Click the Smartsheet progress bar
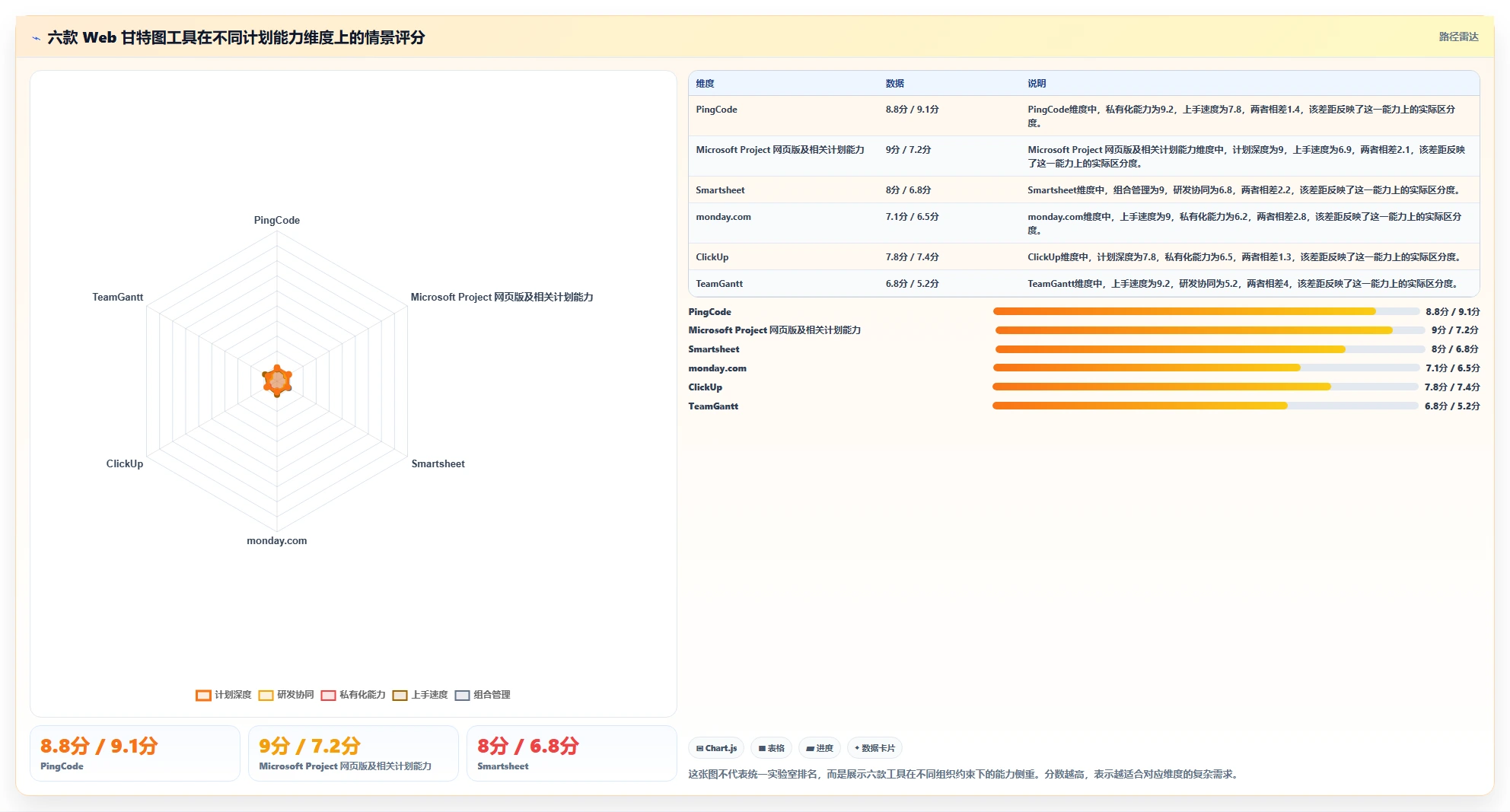Image resolution: width=1510 pixels, height=812 pixels. [x=1209, y=349]
